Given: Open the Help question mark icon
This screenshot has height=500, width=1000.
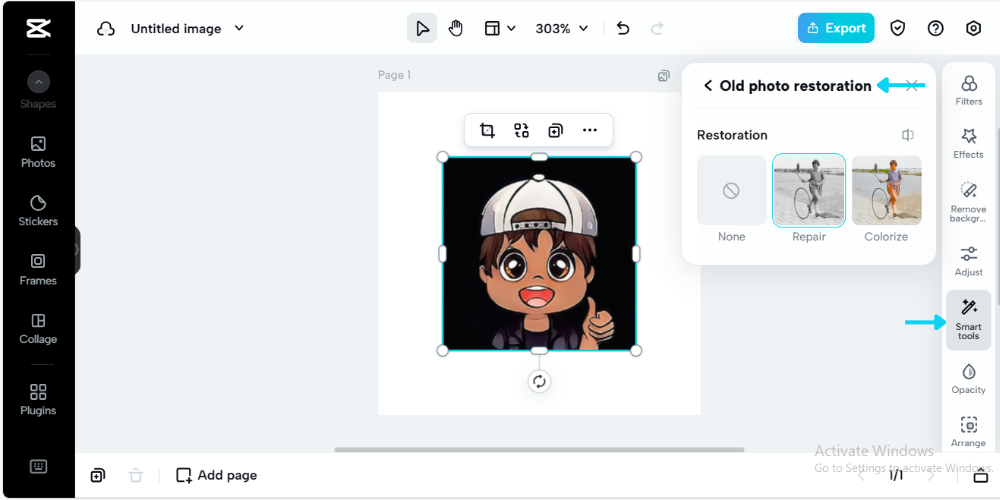Looking at the screenshot, I should [936, 28].
